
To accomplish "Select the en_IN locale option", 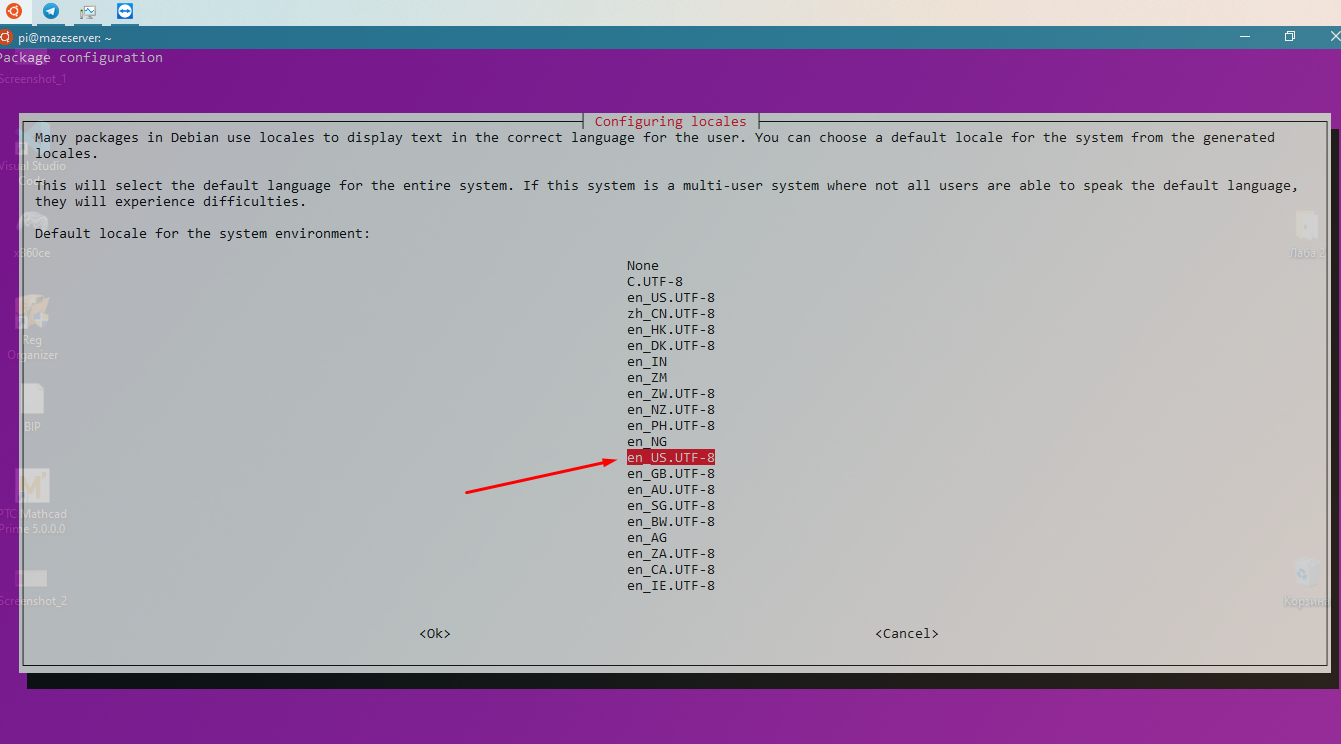I will [x=647, y=362].
